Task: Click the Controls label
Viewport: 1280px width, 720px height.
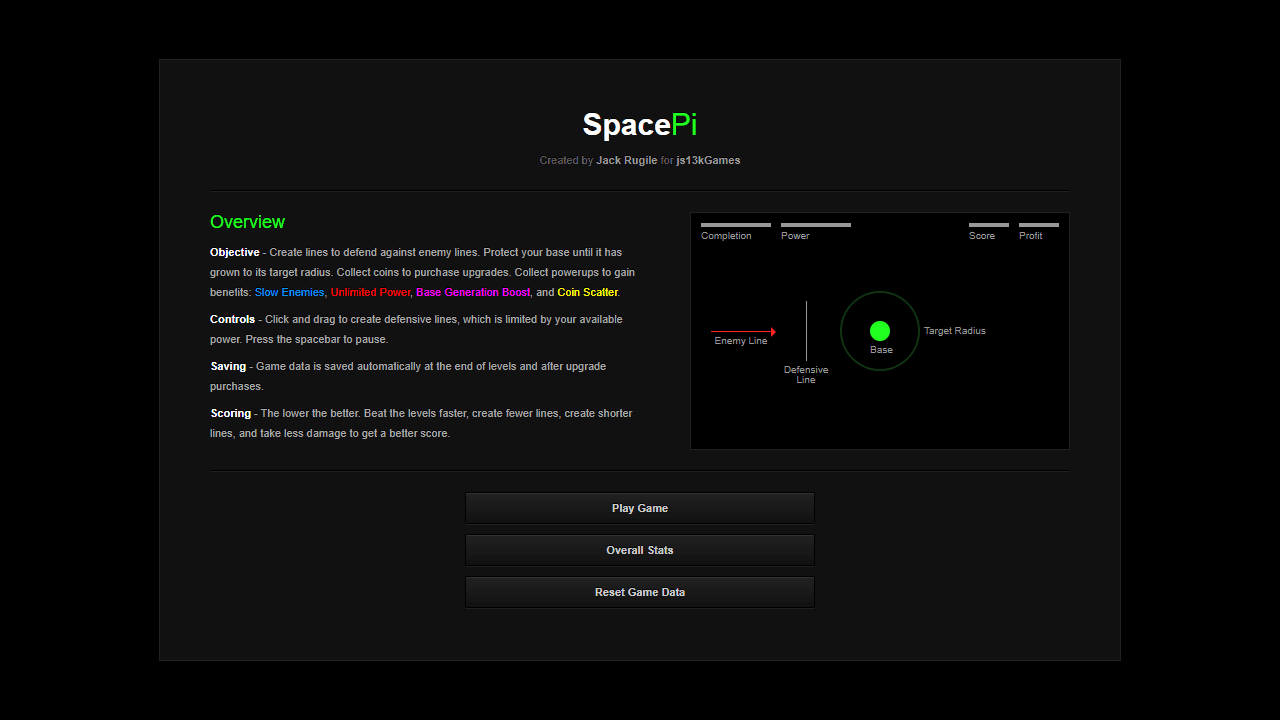Action: [x=233, y=319]
